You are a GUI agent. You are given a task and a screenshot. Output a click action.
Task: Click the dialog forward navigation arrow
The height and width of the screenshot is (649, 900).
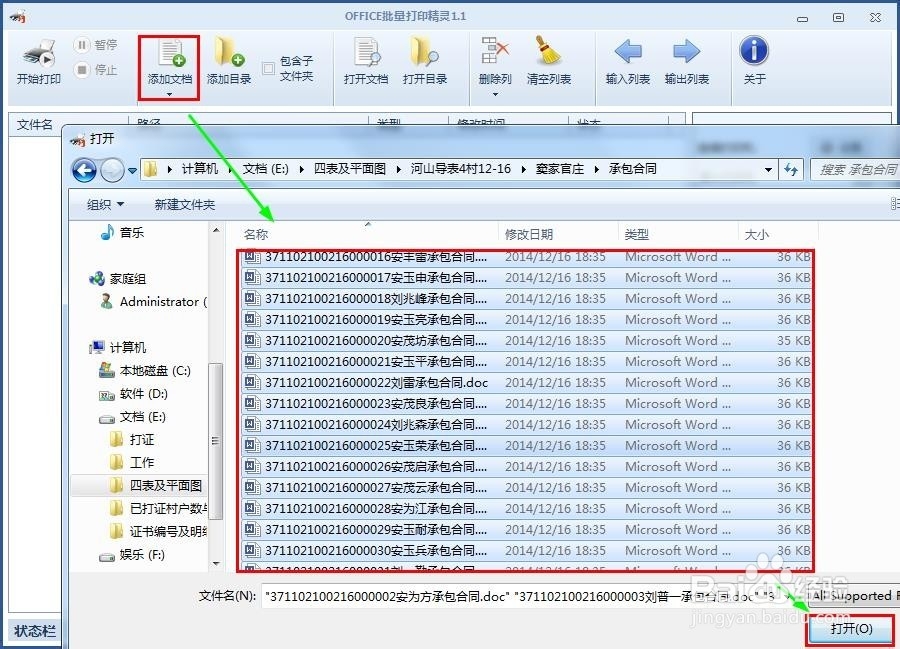112,170
